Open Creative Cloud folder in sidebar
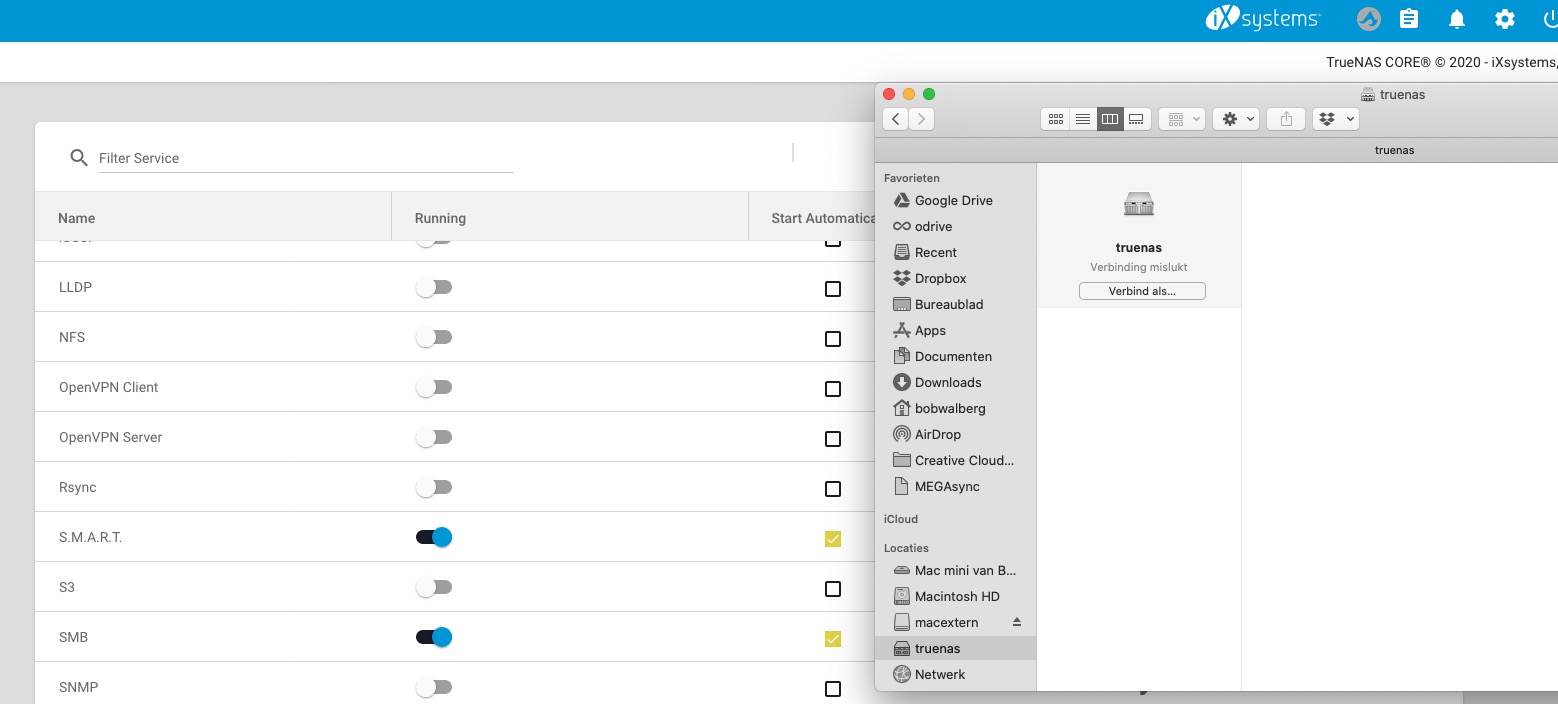This screenshot has width=1558, height=704. (955, 460)
